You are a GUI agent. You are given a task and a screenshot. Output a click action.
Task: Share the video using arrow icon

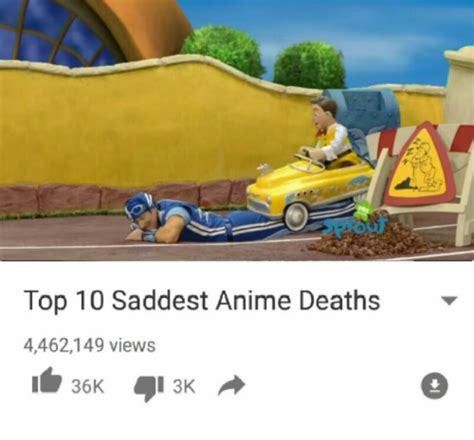point(231,385)
